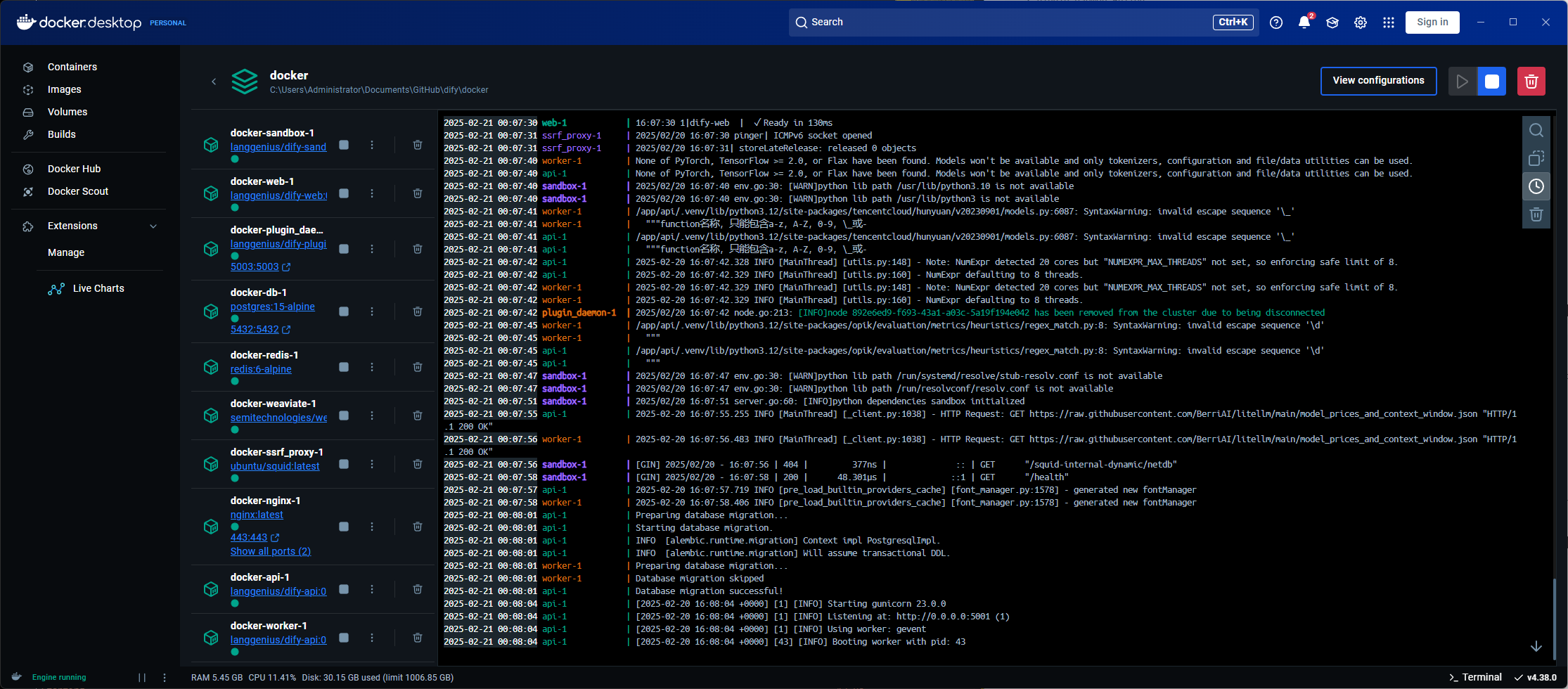Copy logs to clipboard icon
Screen dimensions: 1568x689
1536,158
